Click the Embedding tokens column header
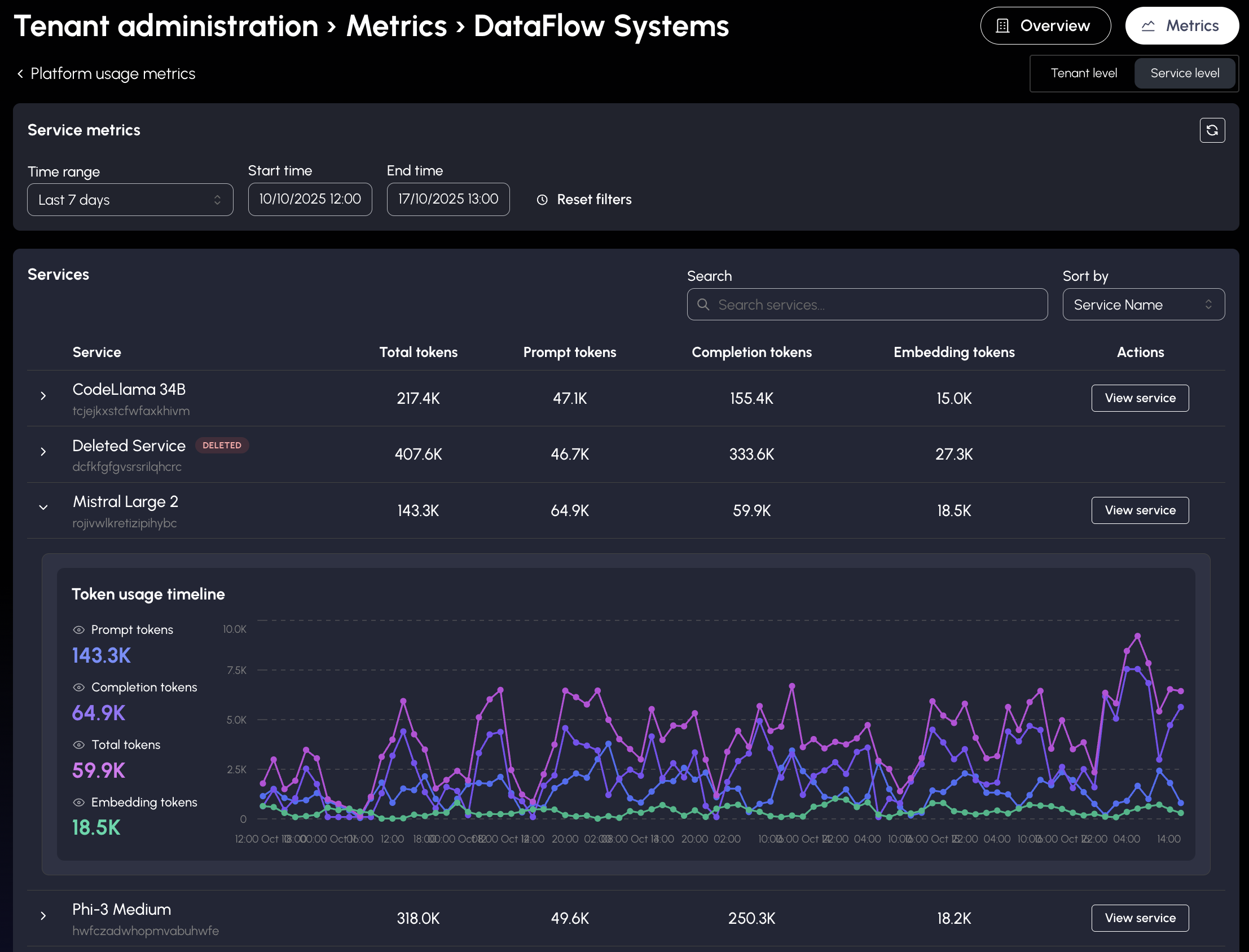 954,352
